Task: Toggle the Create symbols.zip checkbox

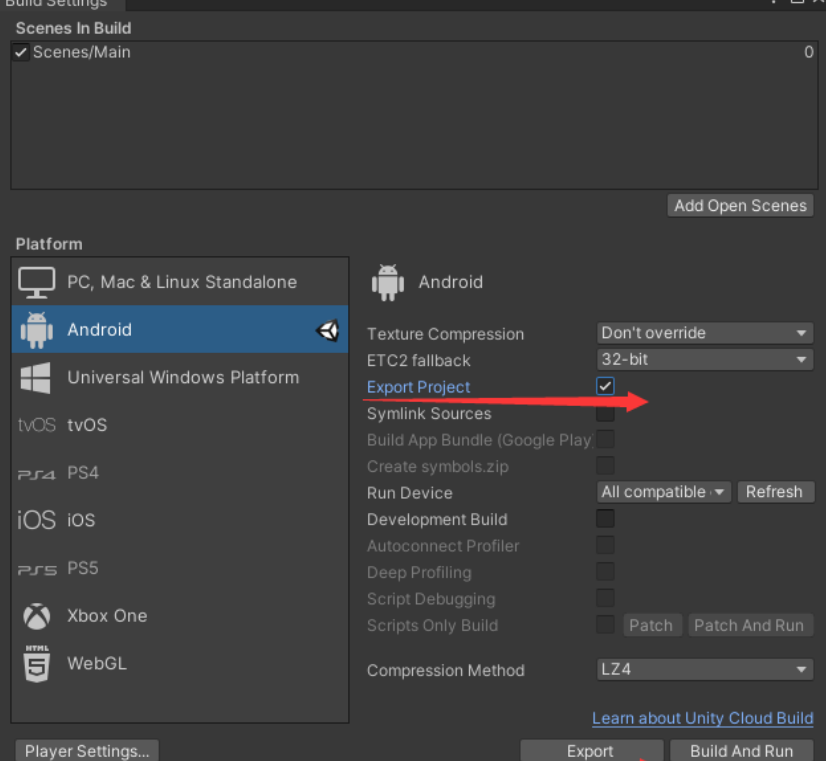Action: (x=605, y=466)
